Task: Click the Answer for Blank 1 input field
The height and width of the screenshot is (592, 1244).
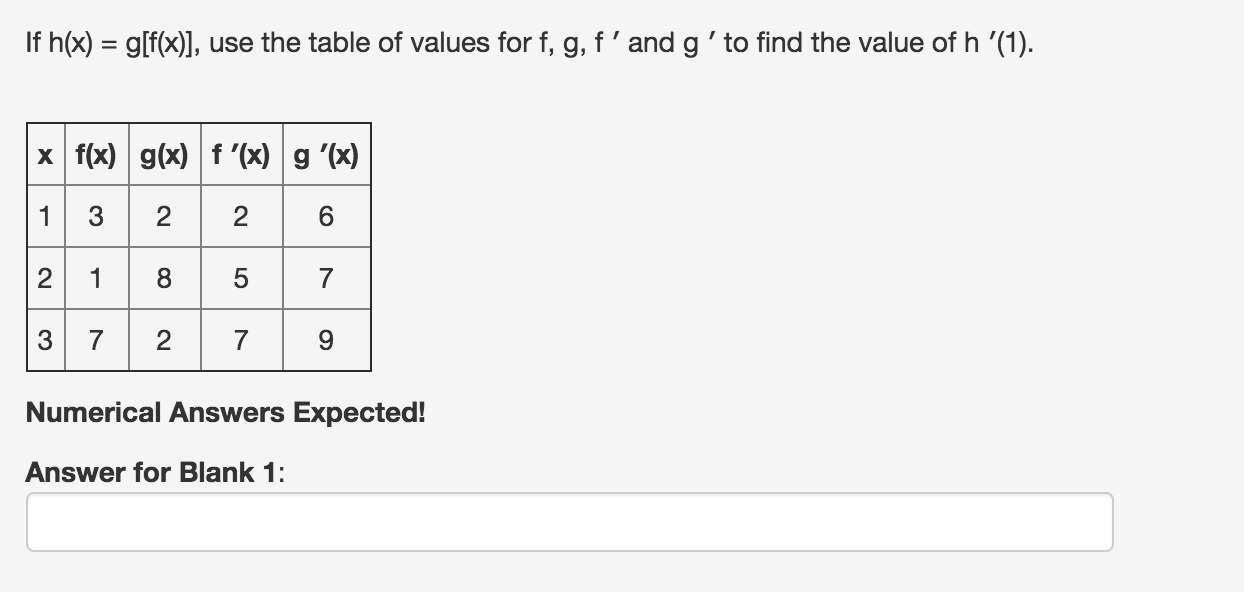Action: (569, 522)
